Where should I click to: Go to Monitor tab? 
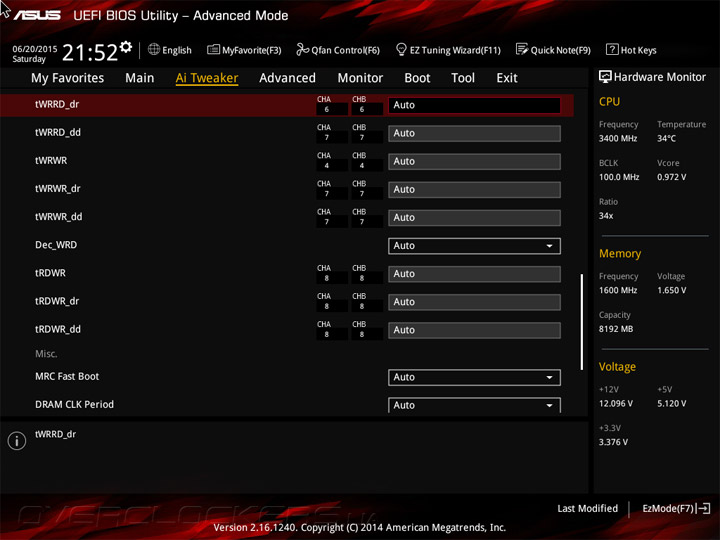coord(360,78)
